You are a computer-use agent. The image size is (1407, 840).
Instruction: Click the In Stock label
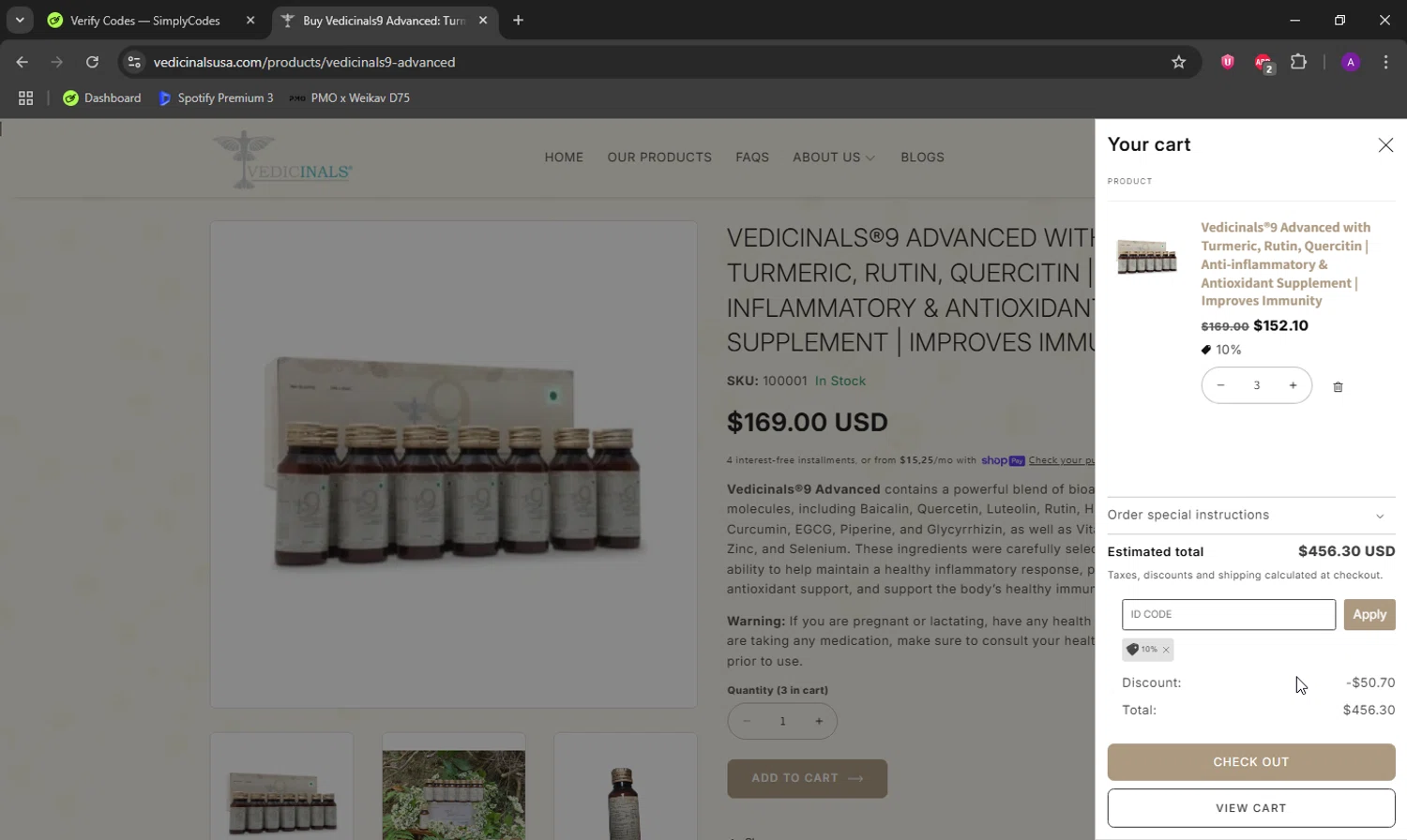(840, 381)
